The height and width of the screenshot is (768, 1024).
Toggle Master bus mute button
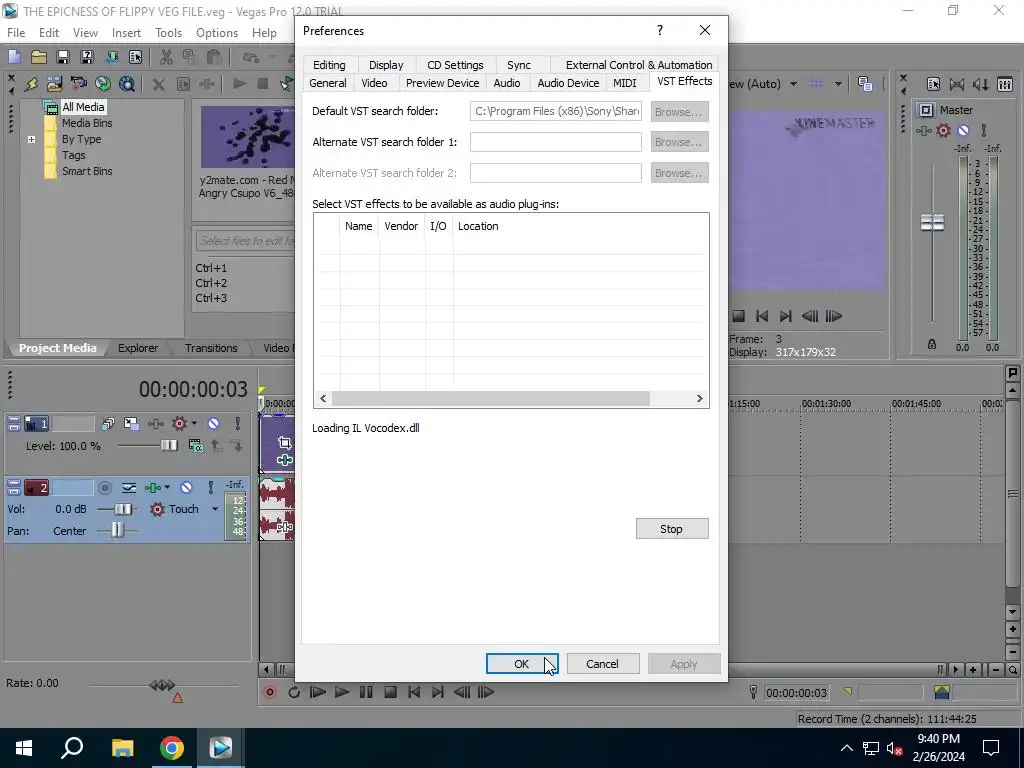tap(963, 131)
